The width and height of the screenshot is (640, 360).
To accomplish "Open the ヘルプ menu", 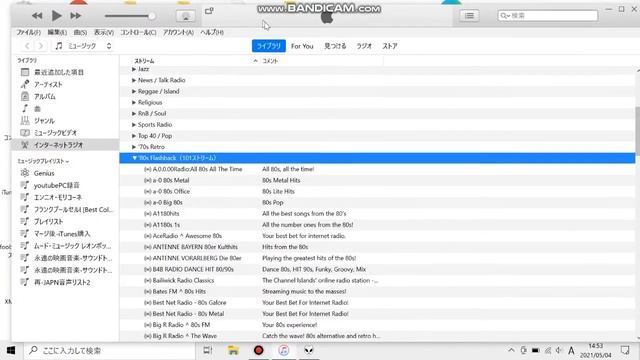I will 212,32.
